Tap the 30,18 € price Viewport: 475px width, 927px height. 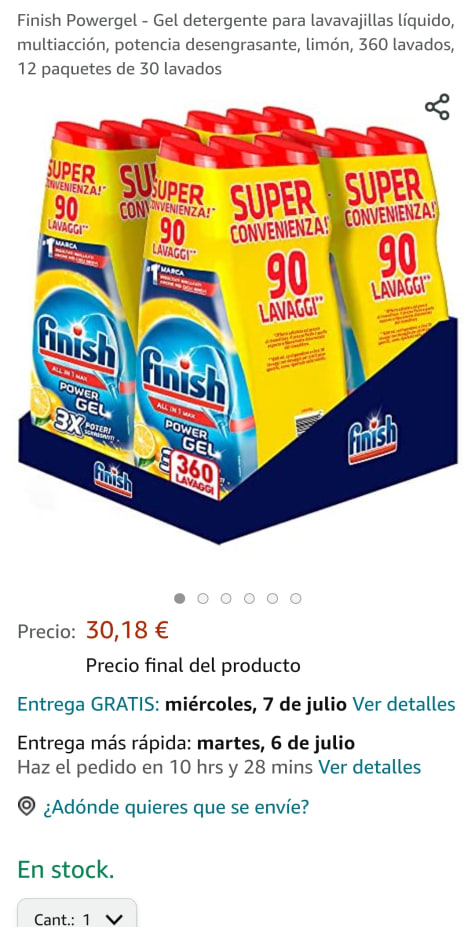click(127, 630)
